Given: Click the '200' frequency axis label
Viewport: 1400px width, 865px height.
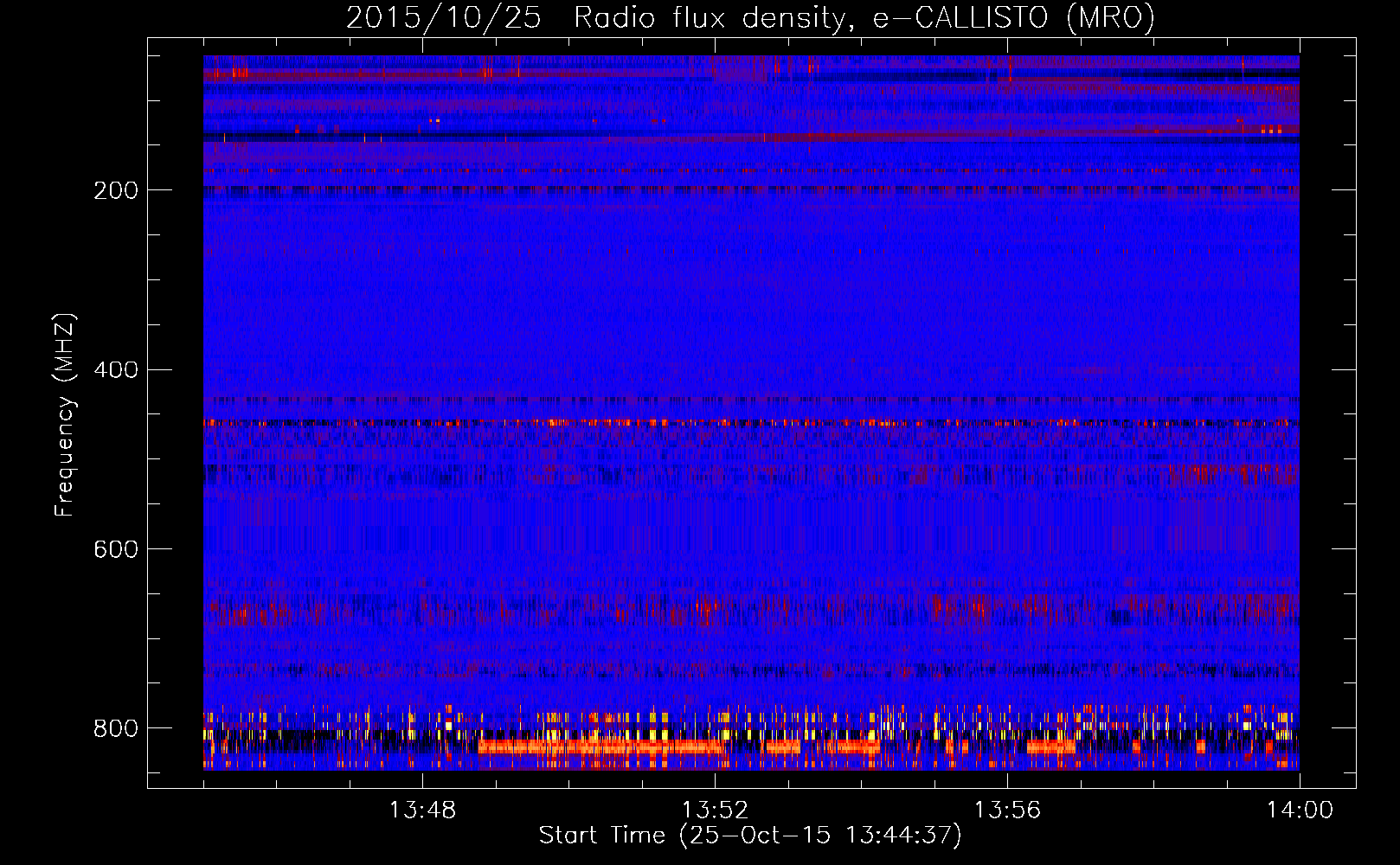Looking at the screenshot, I should (116, 191).
